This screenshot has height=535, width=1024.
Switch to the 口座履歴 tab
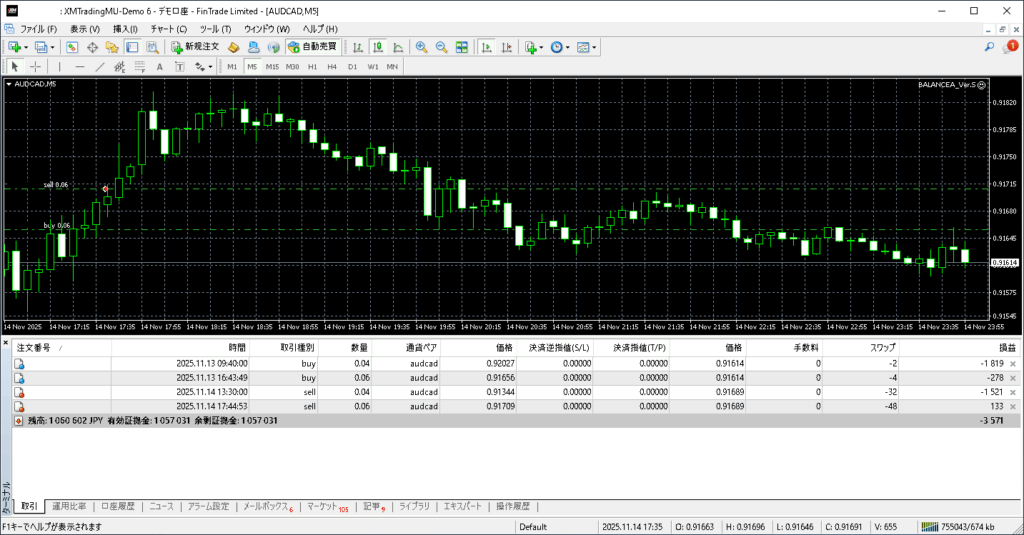117,506
